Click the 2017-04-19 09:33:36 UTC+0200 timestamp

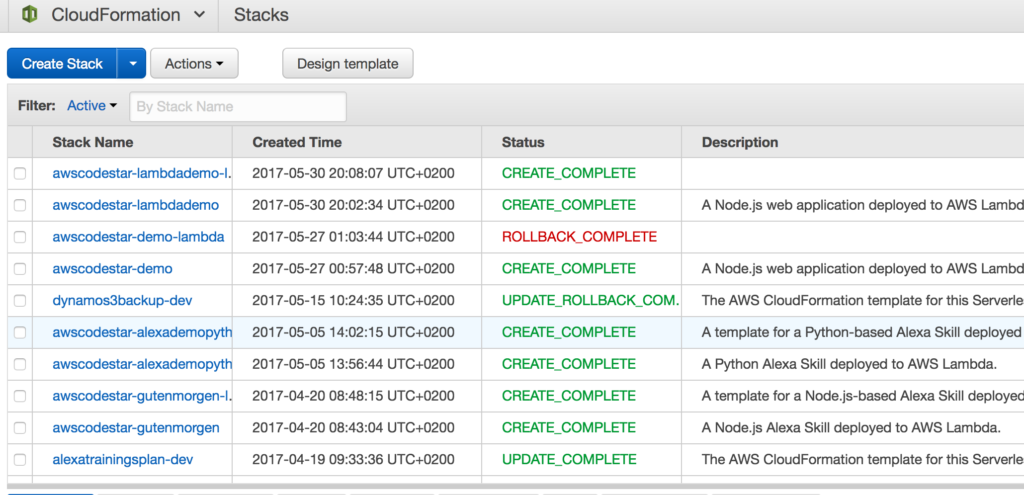353,459
